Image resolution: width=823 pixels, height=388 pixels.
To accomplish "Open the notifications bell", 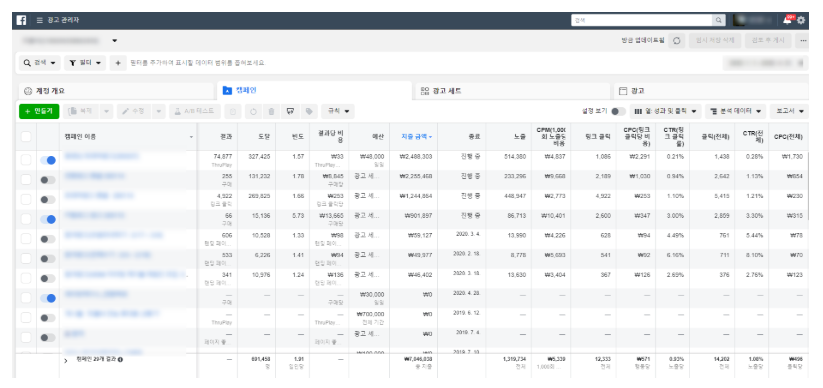I will (x=787, y=20).
